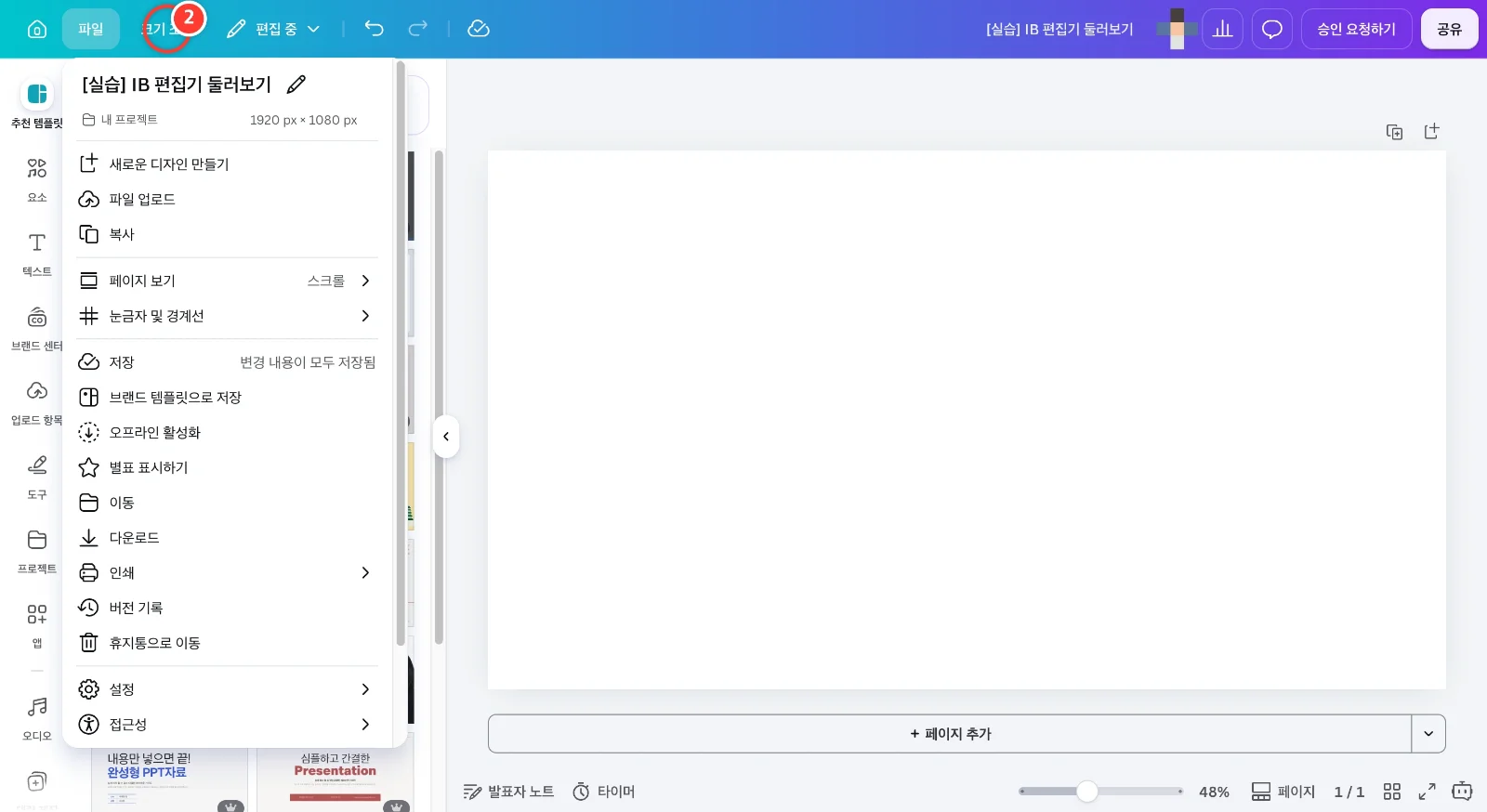Screen dimensions: 1487x812
Task: Click the file menu scrollbar
Action: pos(401,353)
